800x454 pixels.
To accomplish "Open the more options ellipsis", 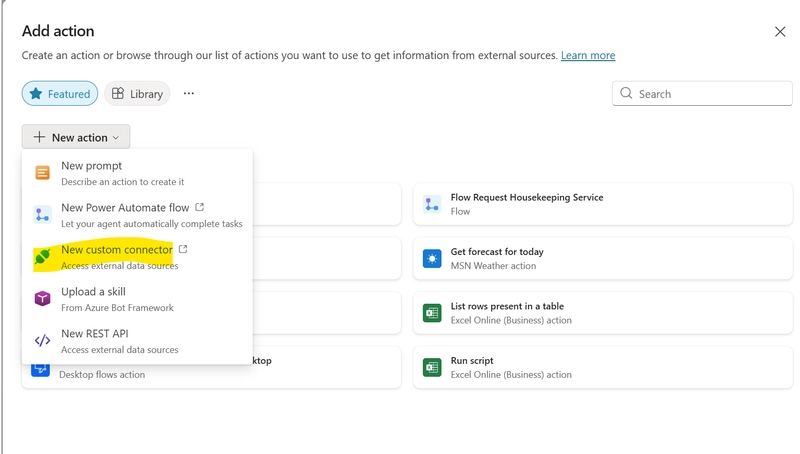I will click(x=189, y=93).
